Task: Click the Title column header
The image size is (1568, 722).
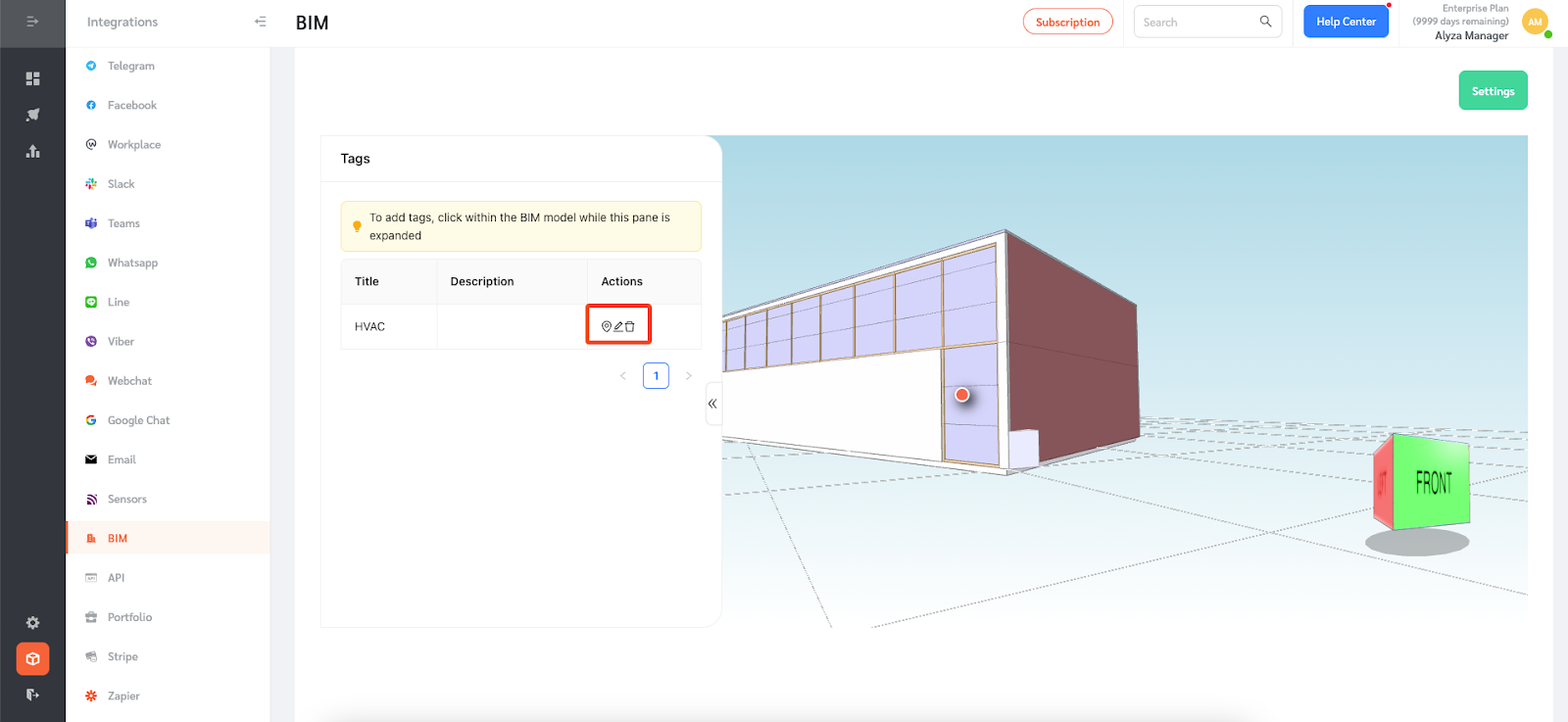Action: pos(388,281)
